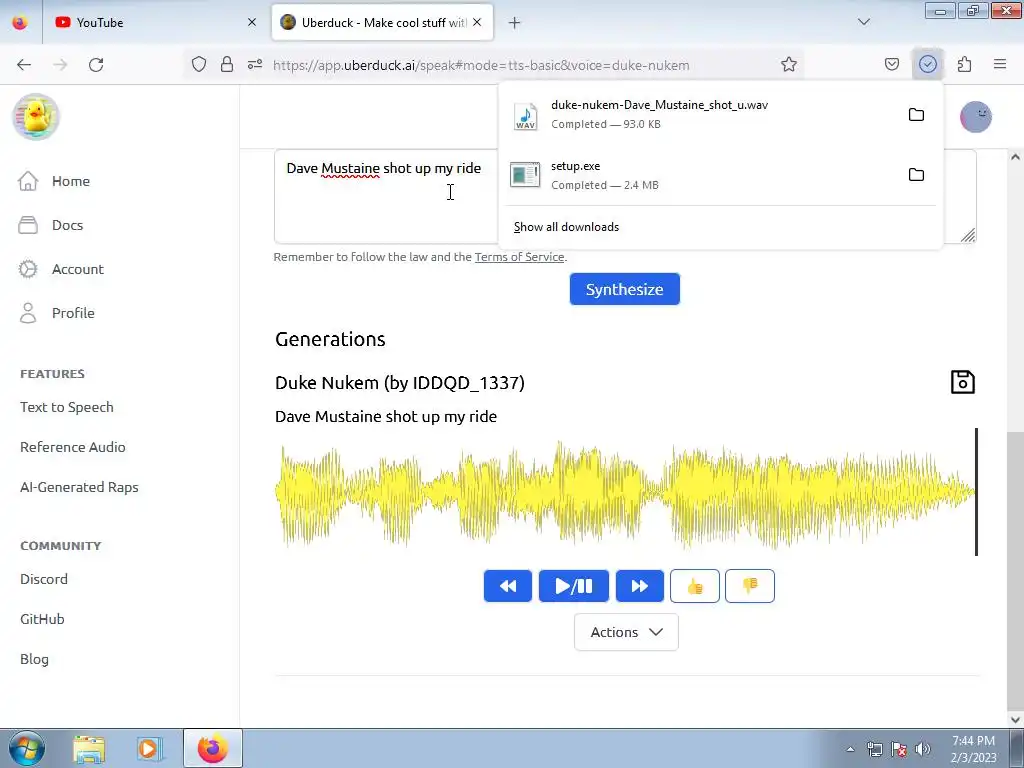Viewport: 1024px width, 768px height.
Task: Open the site permissions icon in address bar
Action: coord(255,64)
